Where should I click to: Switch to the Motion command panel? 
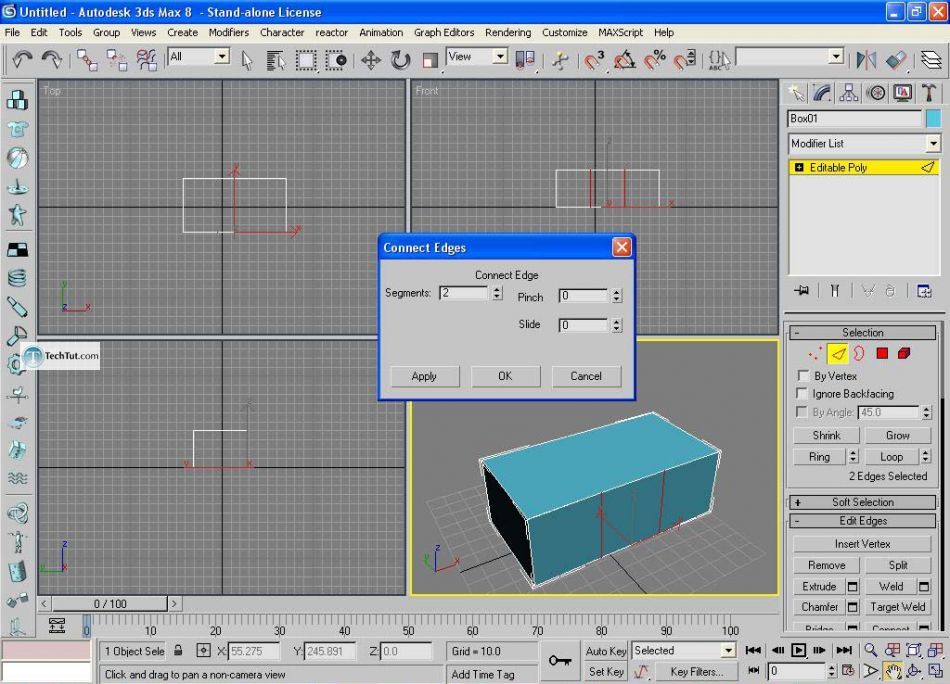[875, 93]
